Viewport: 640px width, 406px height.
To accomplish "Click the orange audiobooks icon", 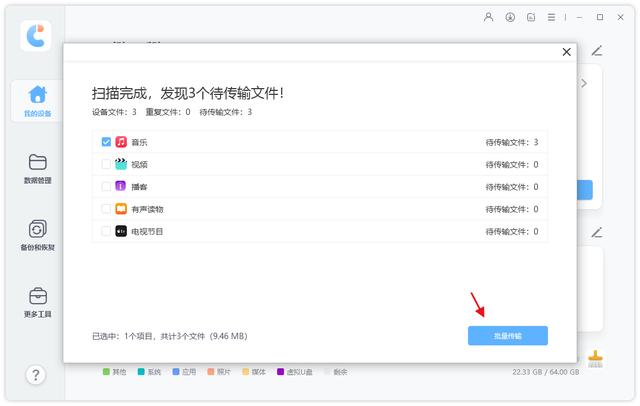I will [121, 209].
